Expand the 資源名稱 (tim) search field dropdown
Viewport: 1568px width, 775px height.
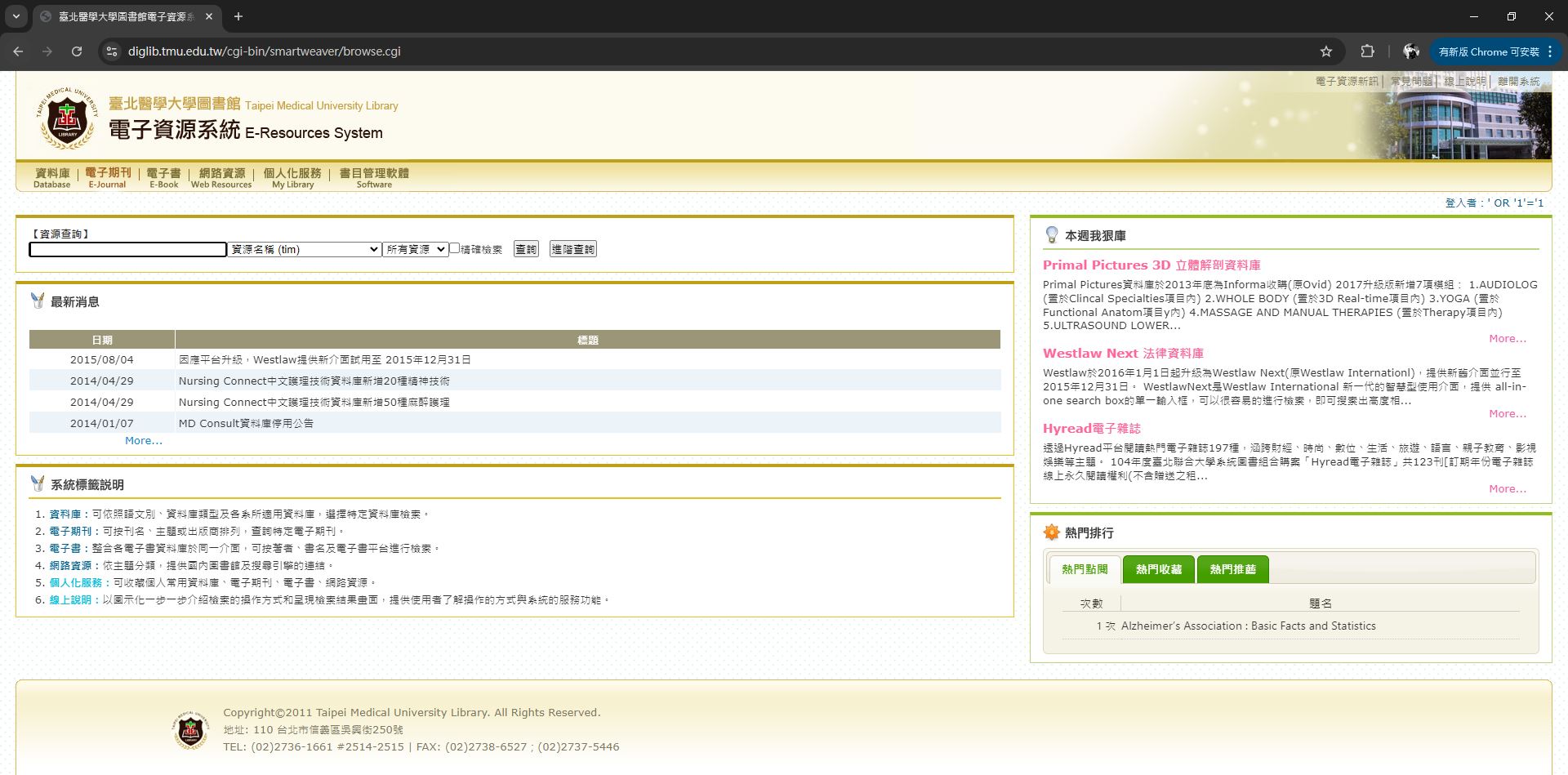(305, 250)
